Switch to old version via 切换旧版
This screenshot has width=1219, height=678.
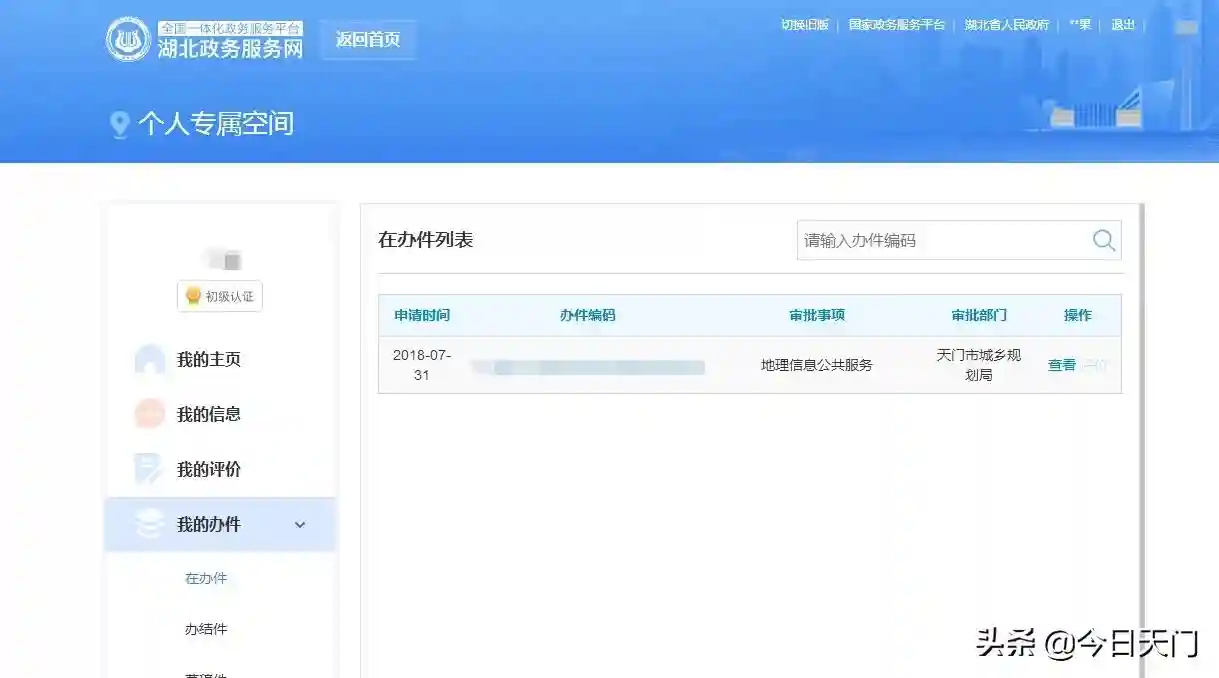pos(805,25)
